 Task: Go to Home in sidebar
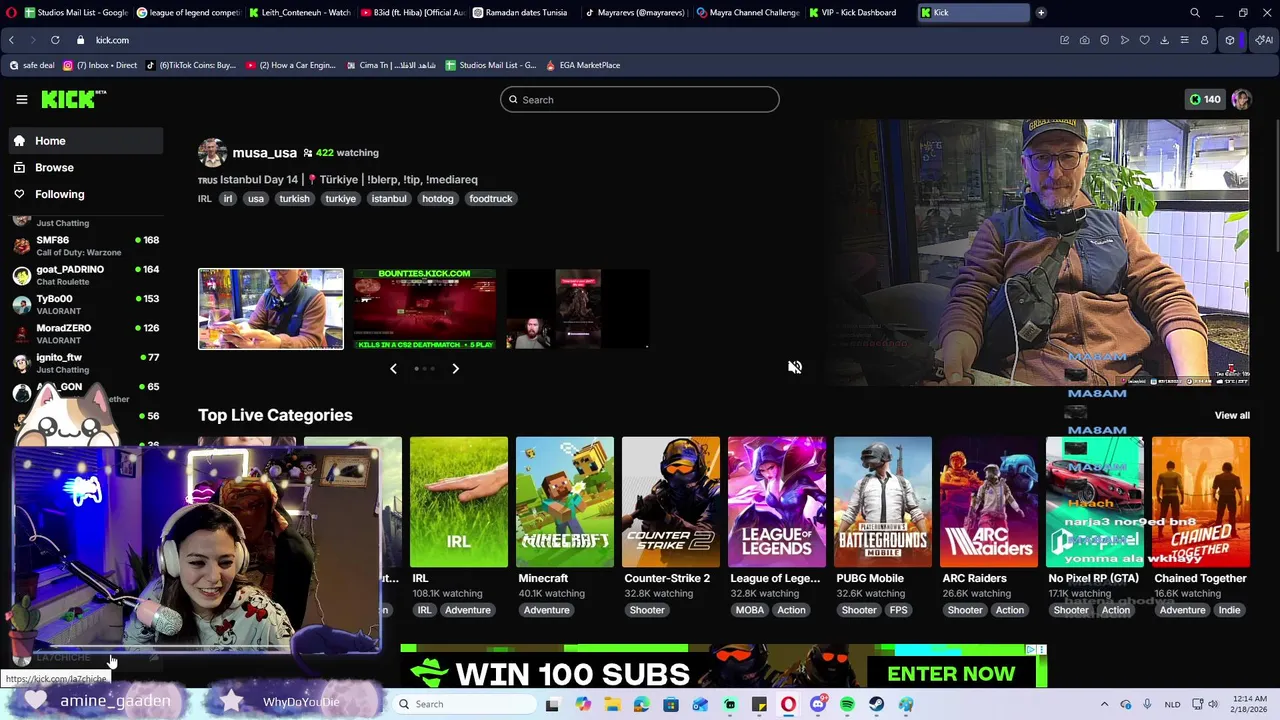[x=86, y=141]
